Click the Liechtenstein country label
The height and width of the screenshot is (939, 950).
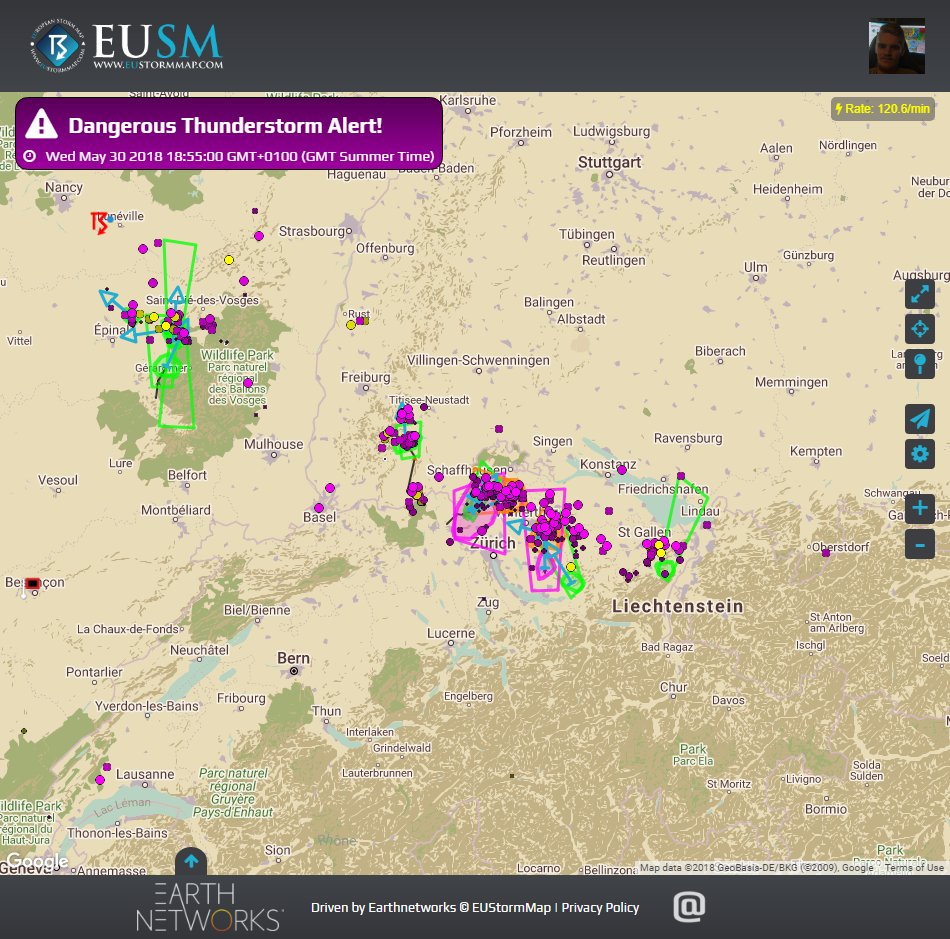pos(677,606)
